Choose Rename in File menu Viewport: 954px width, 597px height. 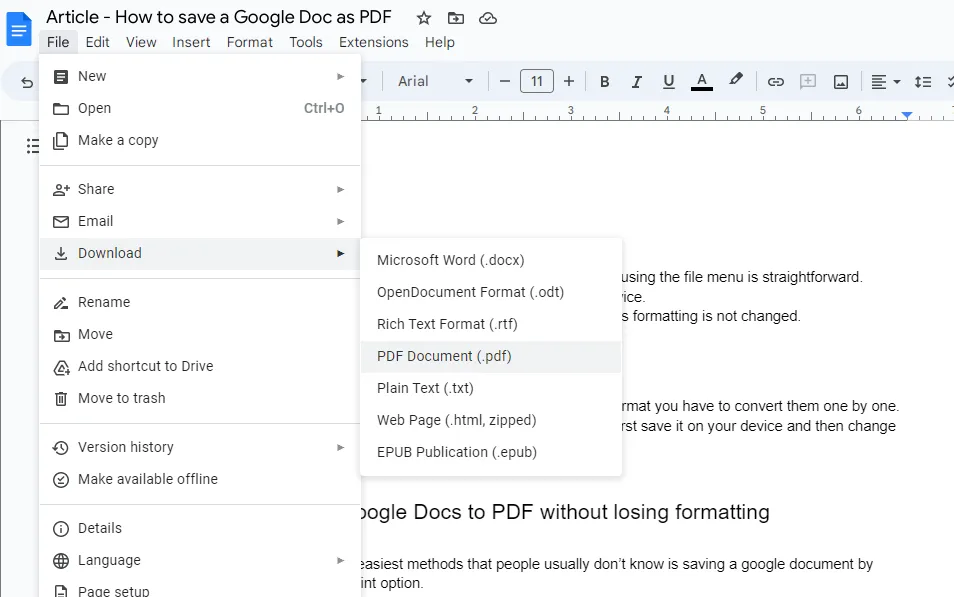pyautogui.click(x=200, y=302)
